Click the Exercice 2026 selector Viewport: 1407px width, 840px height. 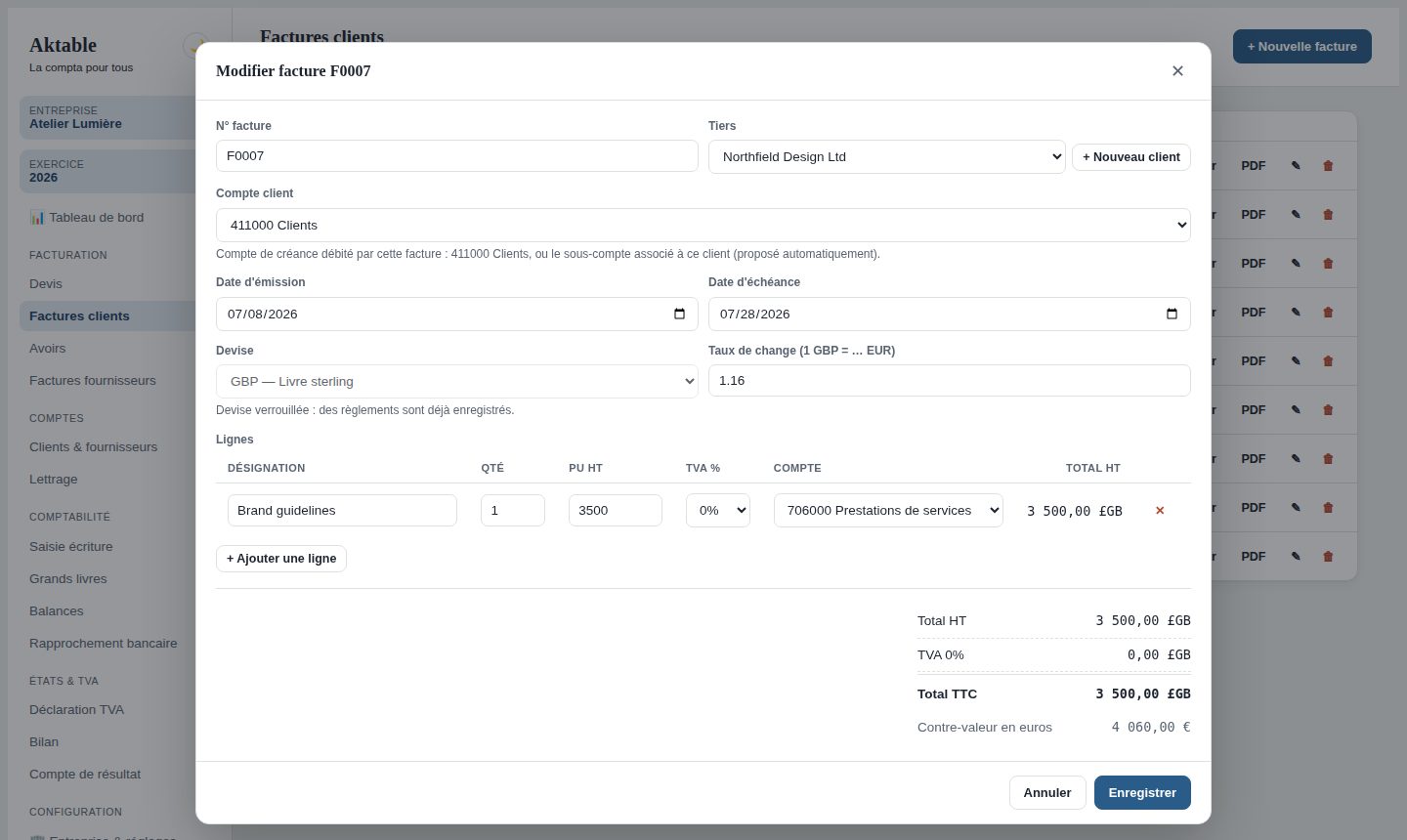click(107, 171)
